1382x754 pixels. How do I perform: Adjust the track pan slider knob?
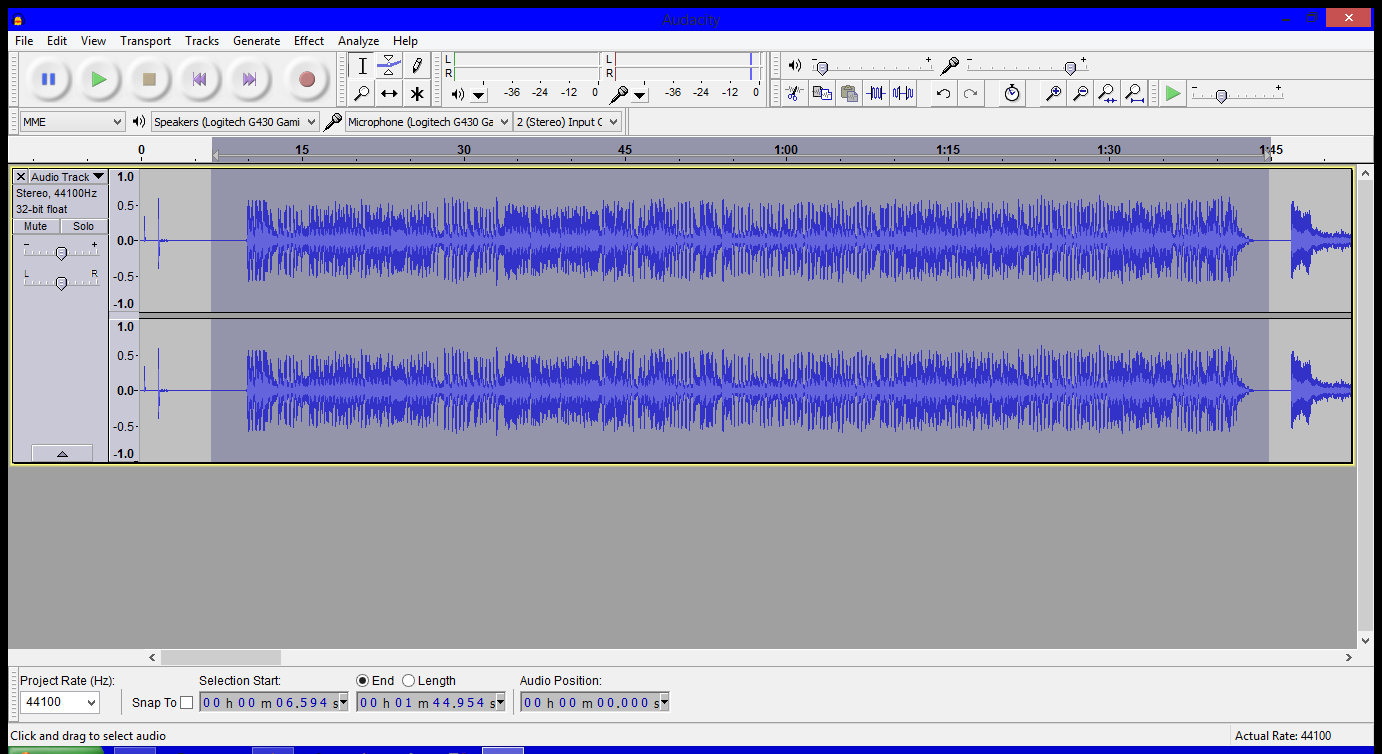click(x=61, y=283)
